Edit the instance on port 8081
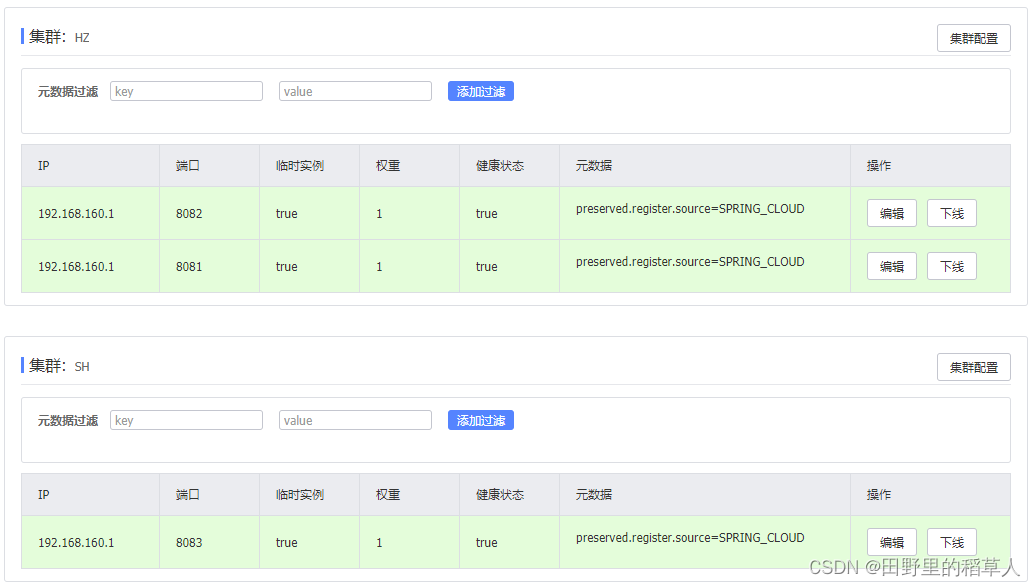Viewport: 1036px width, 587px height. click(891, 266)
